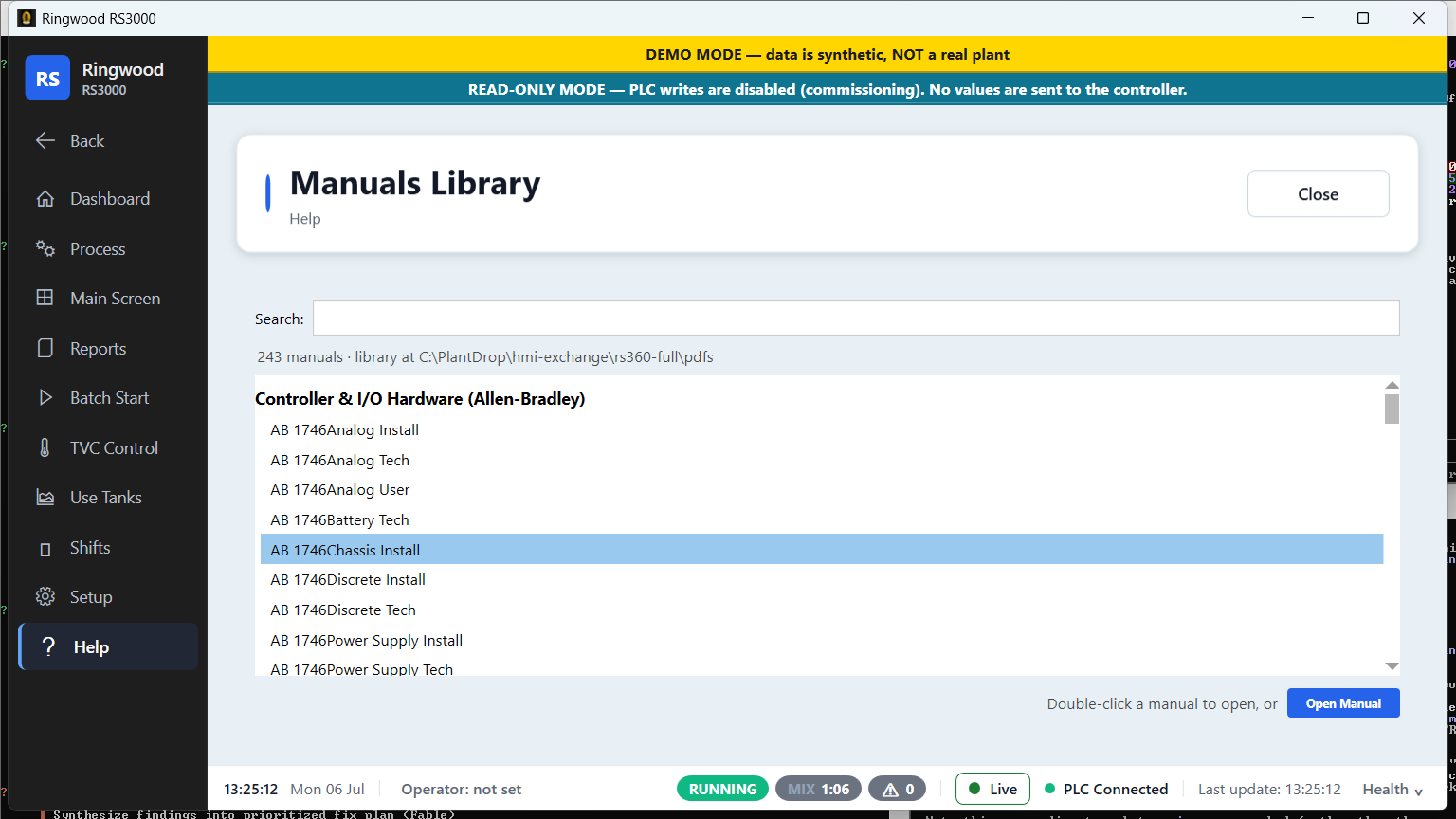Expand the Health dropdown
This screenshot has width=1456, height=819.
click(1392, 790)
